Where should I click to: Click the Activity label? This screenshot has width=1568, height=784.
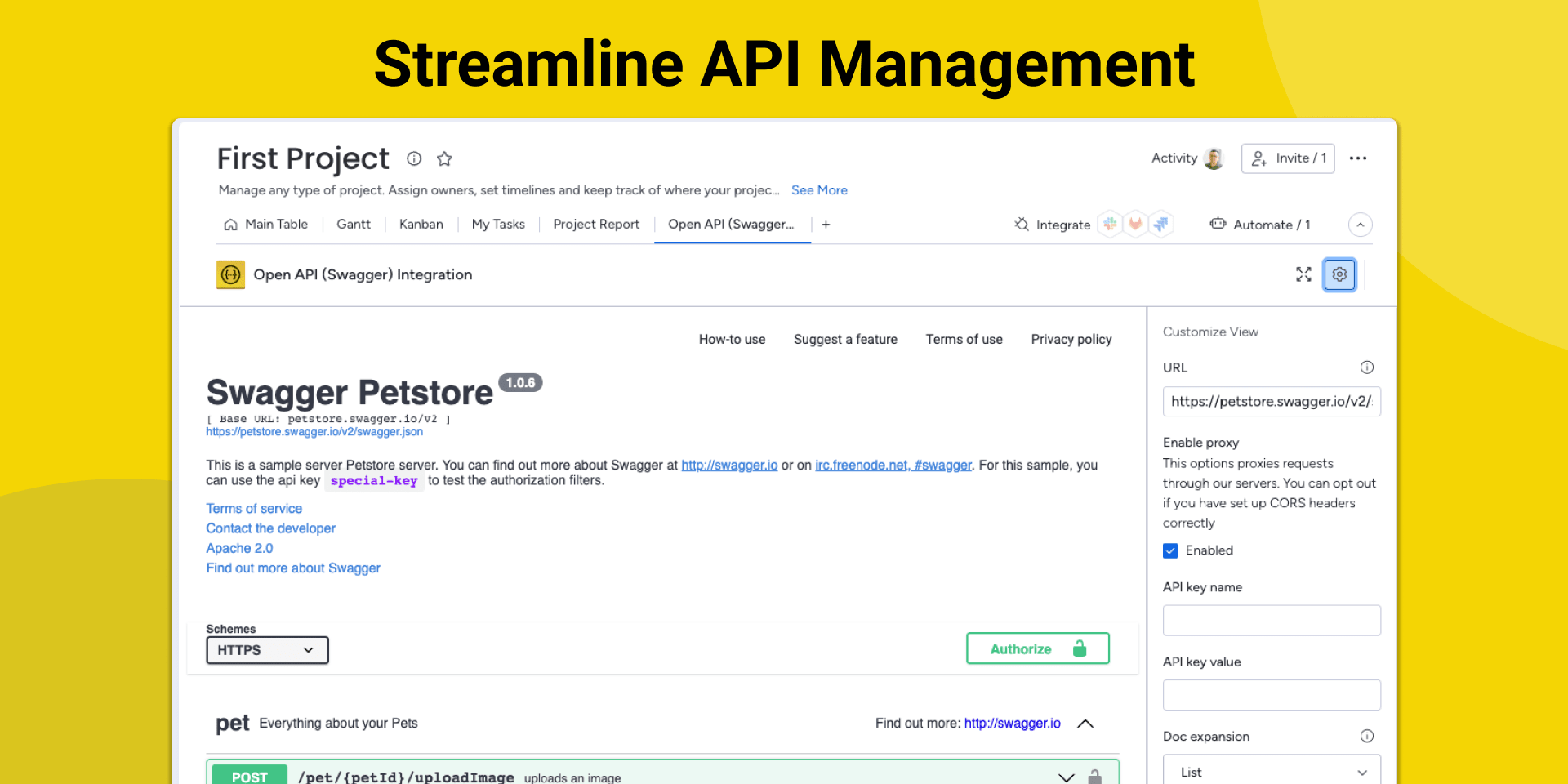pyautogui.click(x=1174, y=158)
